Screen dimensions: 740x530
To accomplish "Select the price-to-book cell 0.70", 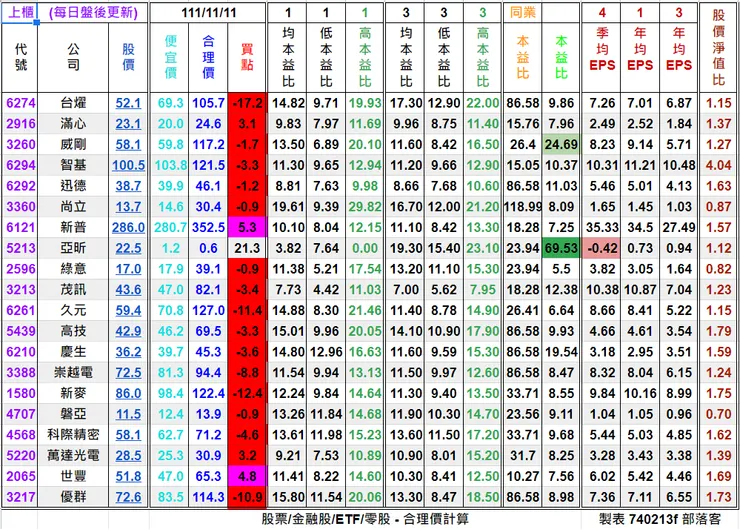I will point(719,414).
